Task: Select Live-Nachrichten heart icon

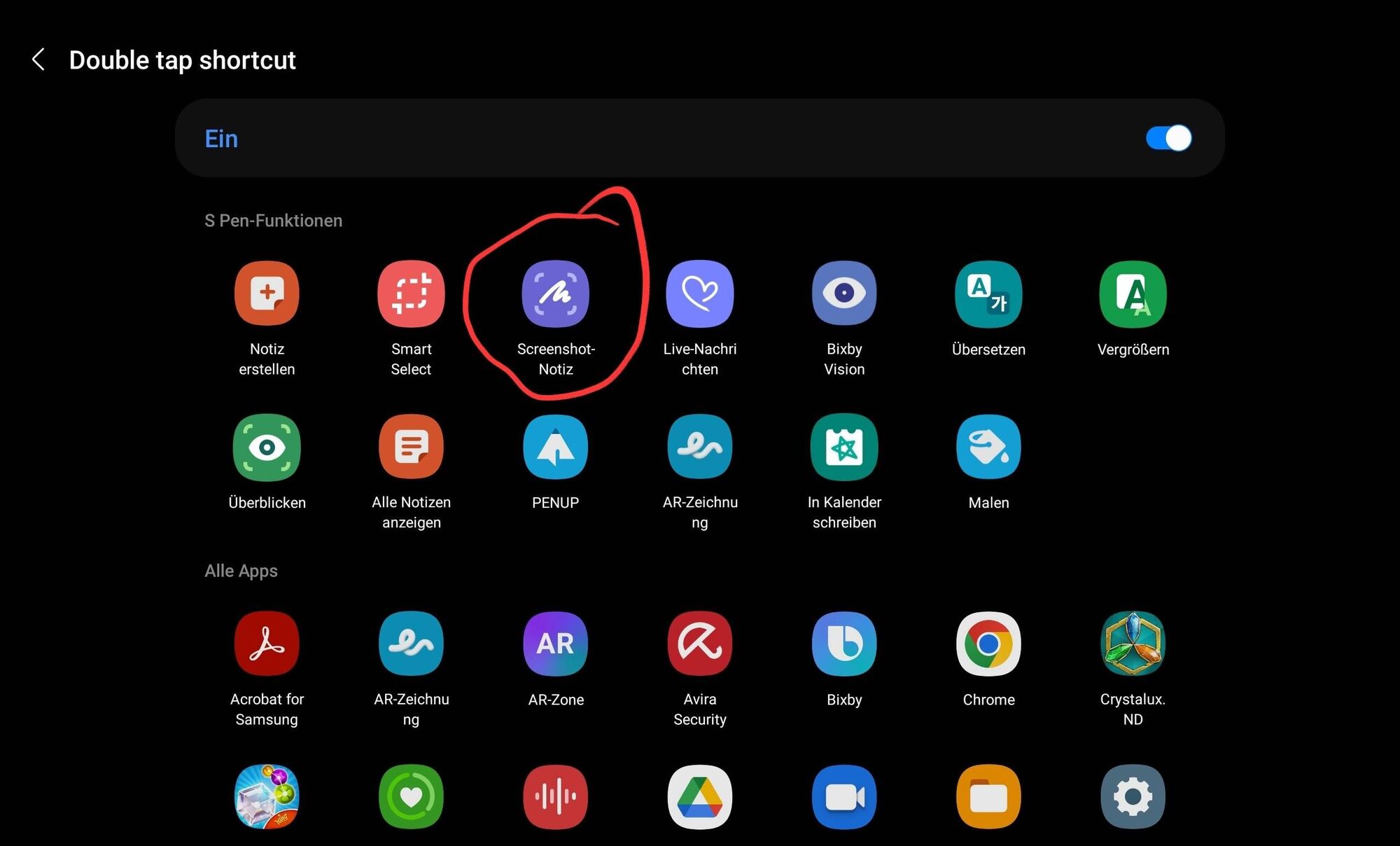Action: (700, 293)
